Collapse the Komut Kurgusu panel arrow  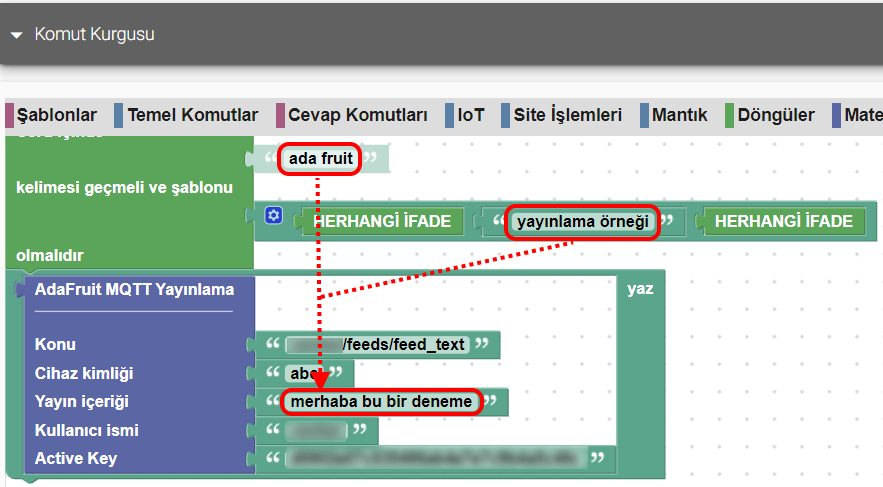[x=16, y=35]
